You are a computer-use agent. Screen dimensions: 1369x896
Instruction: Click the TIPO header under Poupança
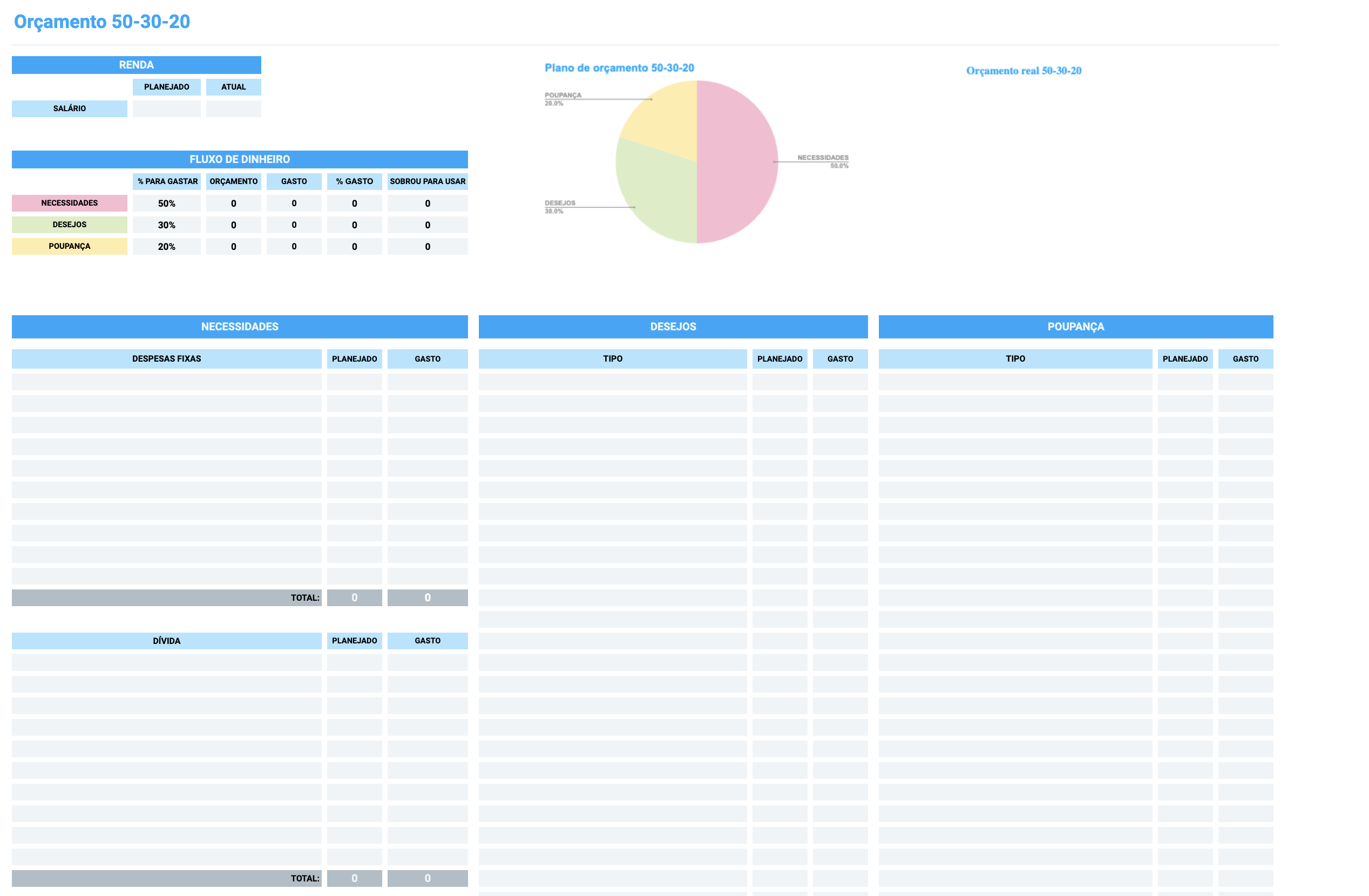[1015, 358]
